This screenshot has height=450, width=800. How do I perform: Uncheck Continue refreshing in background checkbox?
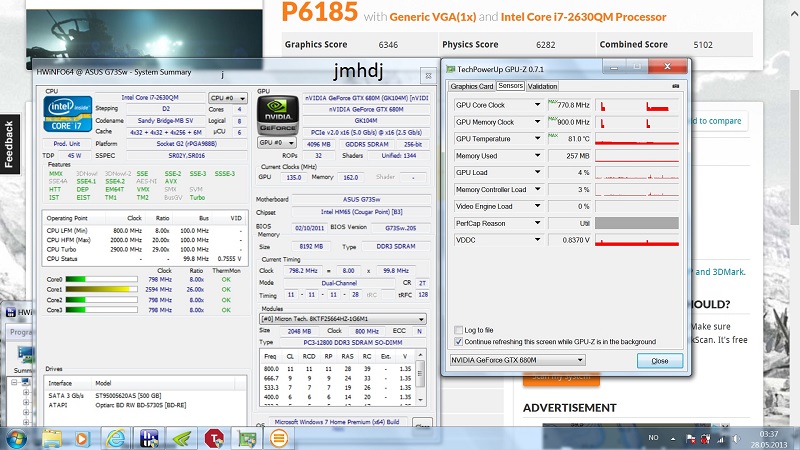tap(458, 342)
